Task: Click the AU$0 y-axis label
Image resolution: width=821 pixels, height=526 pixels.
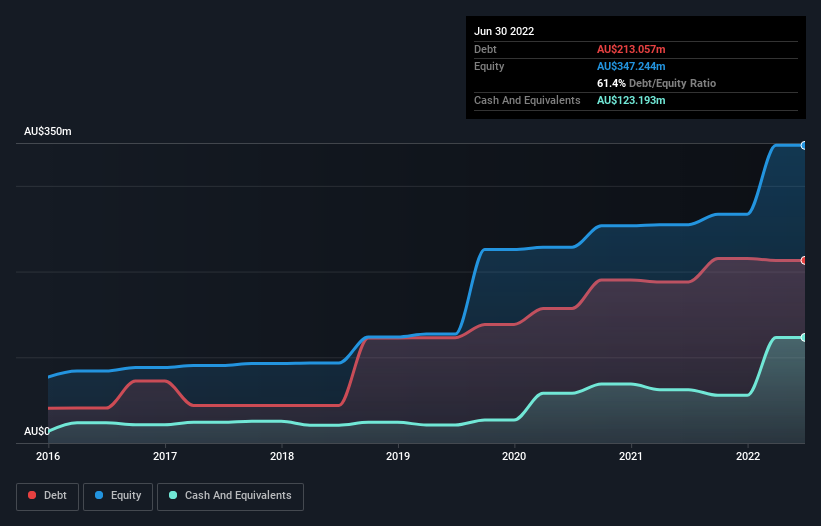Action: click(37, 431)
